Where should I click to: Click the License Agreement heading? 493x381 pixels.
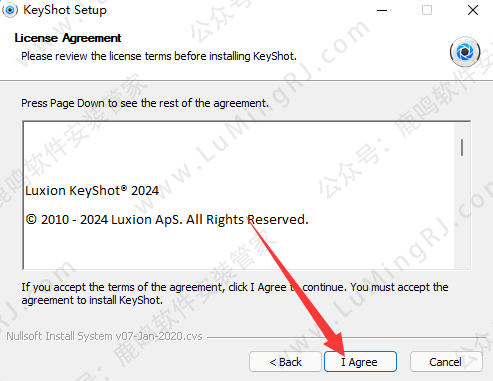pyautogui.click(x=68, y=38)
